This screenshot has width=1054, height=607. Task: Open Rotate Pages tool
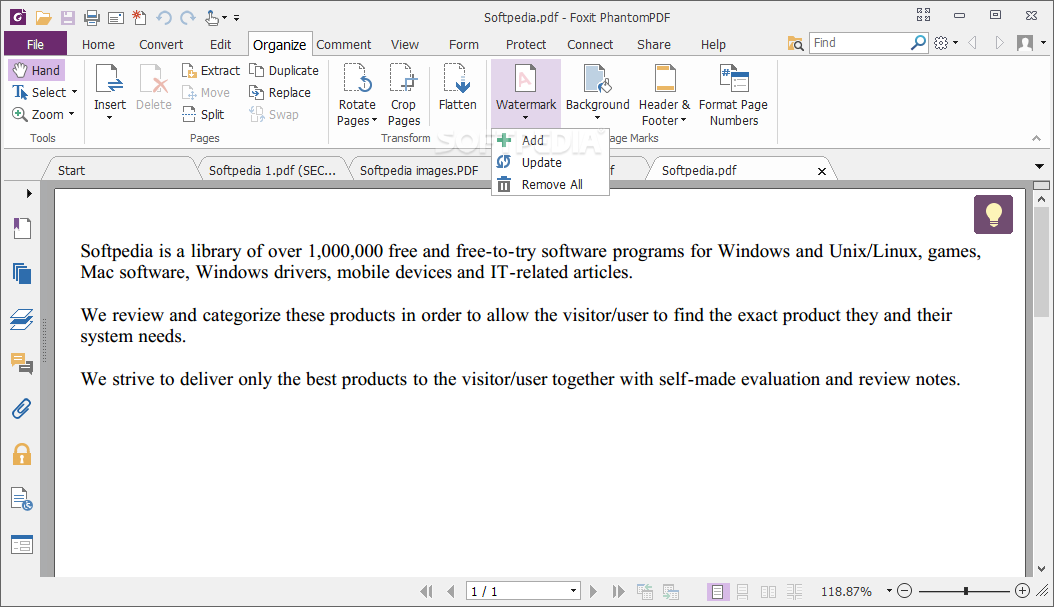(x=357, y=93)
